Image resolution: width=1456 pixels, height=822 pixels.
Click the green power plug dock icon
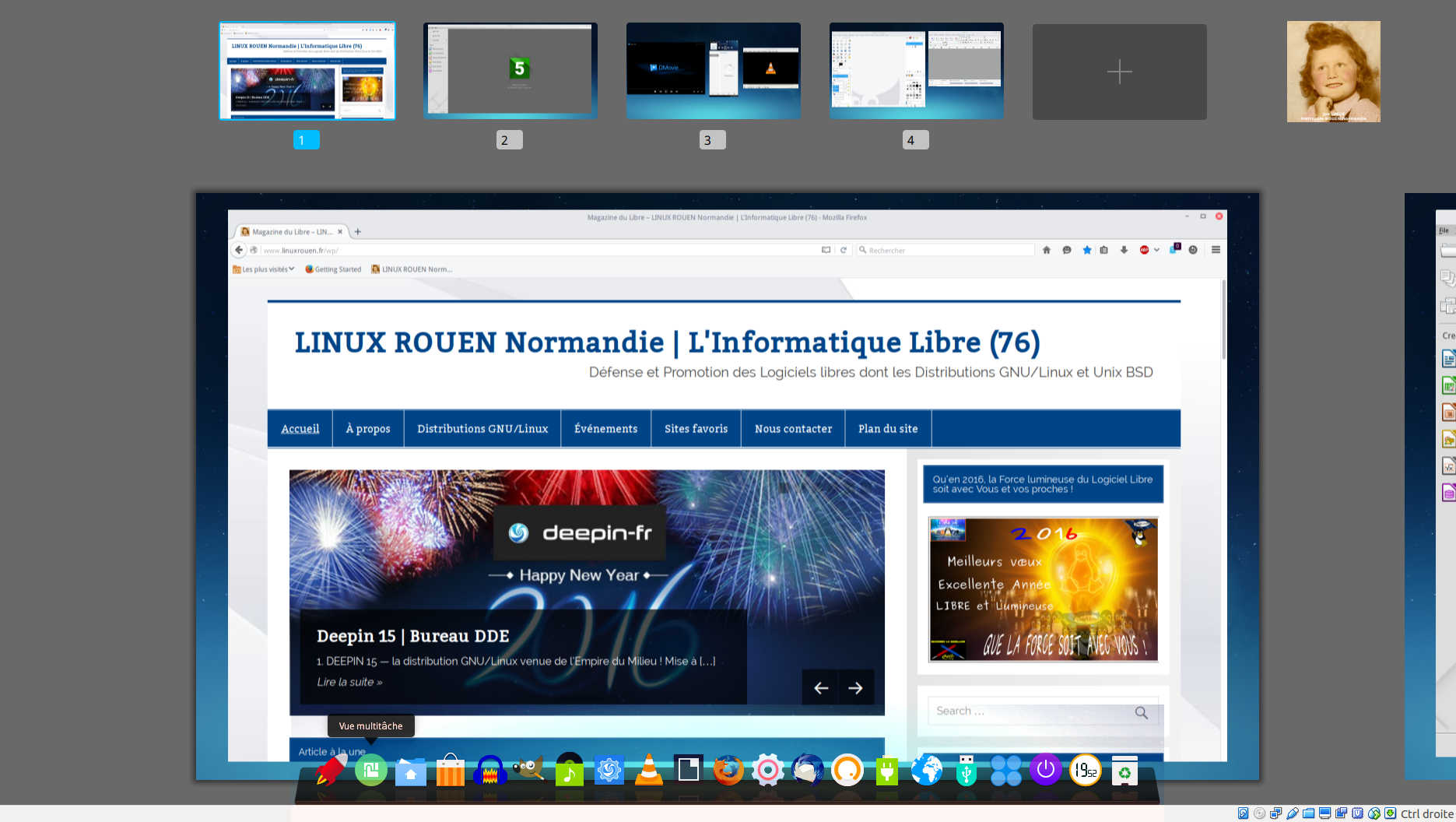pyautogui.click(x=887, y=771)
